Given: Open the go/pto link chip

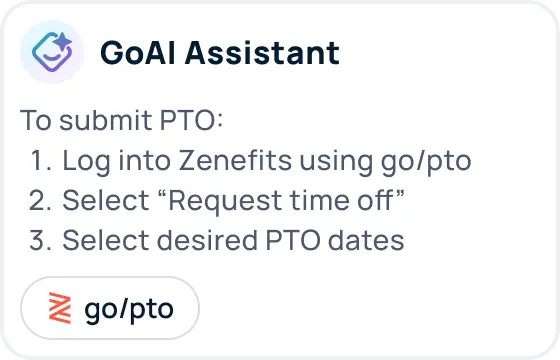Looking at the screenshot, I should click(110, 308).
